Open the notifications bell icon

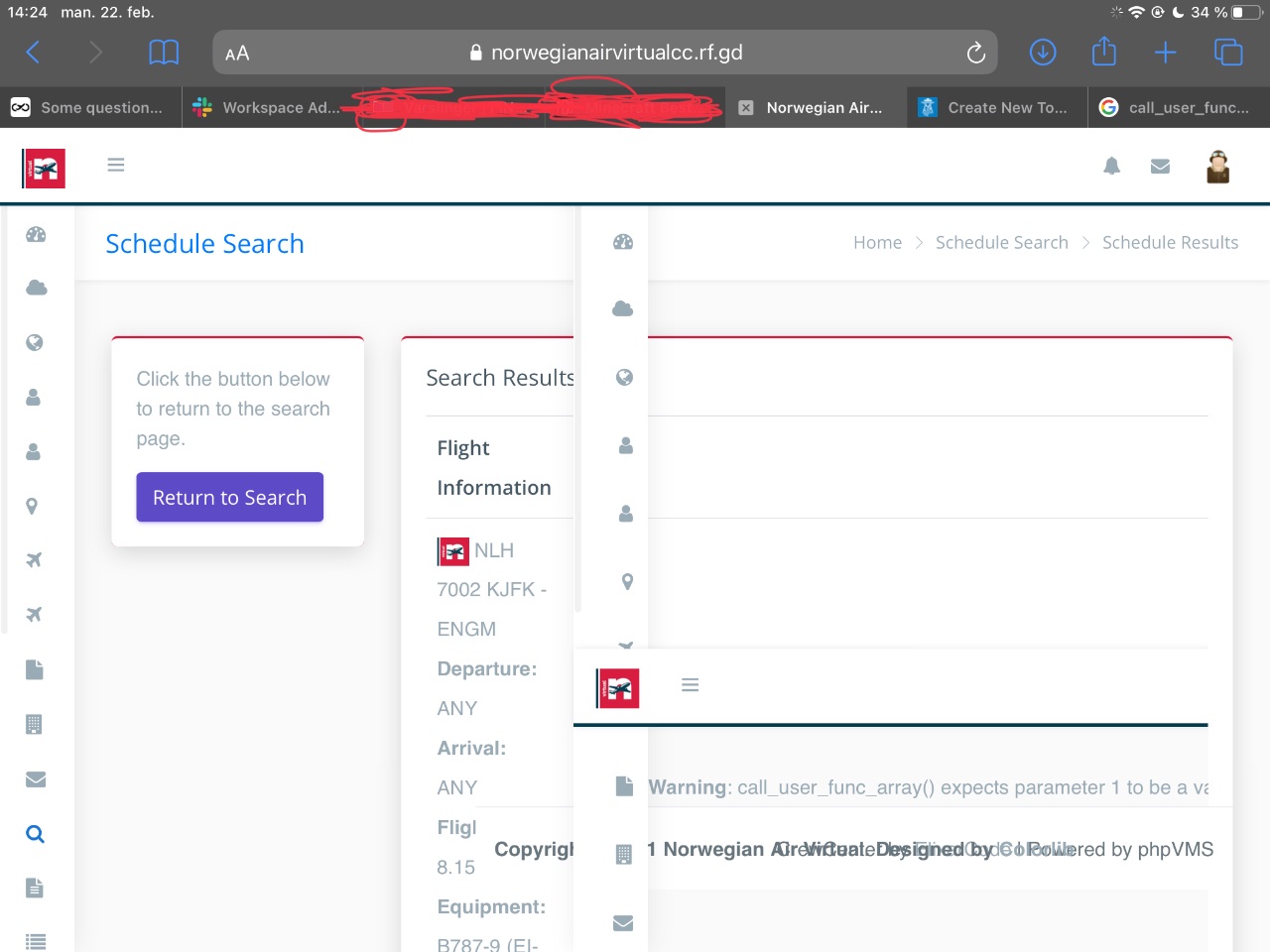(1111, 166)
